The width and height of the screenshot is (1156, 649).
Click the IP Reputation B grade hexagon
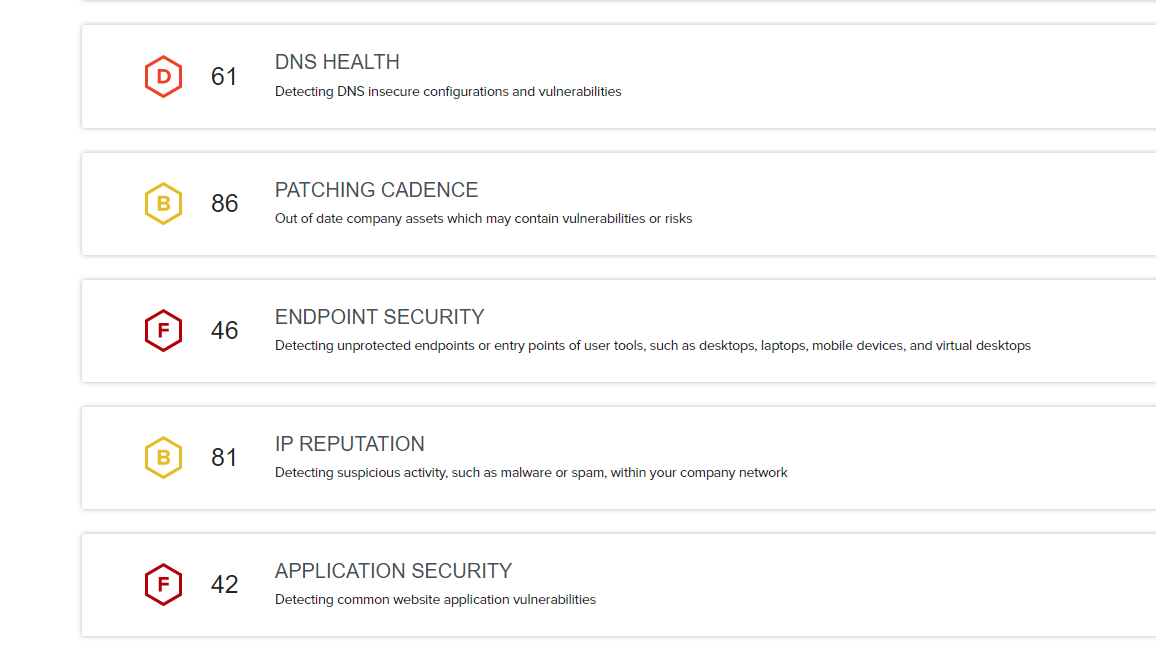point(163,458)
